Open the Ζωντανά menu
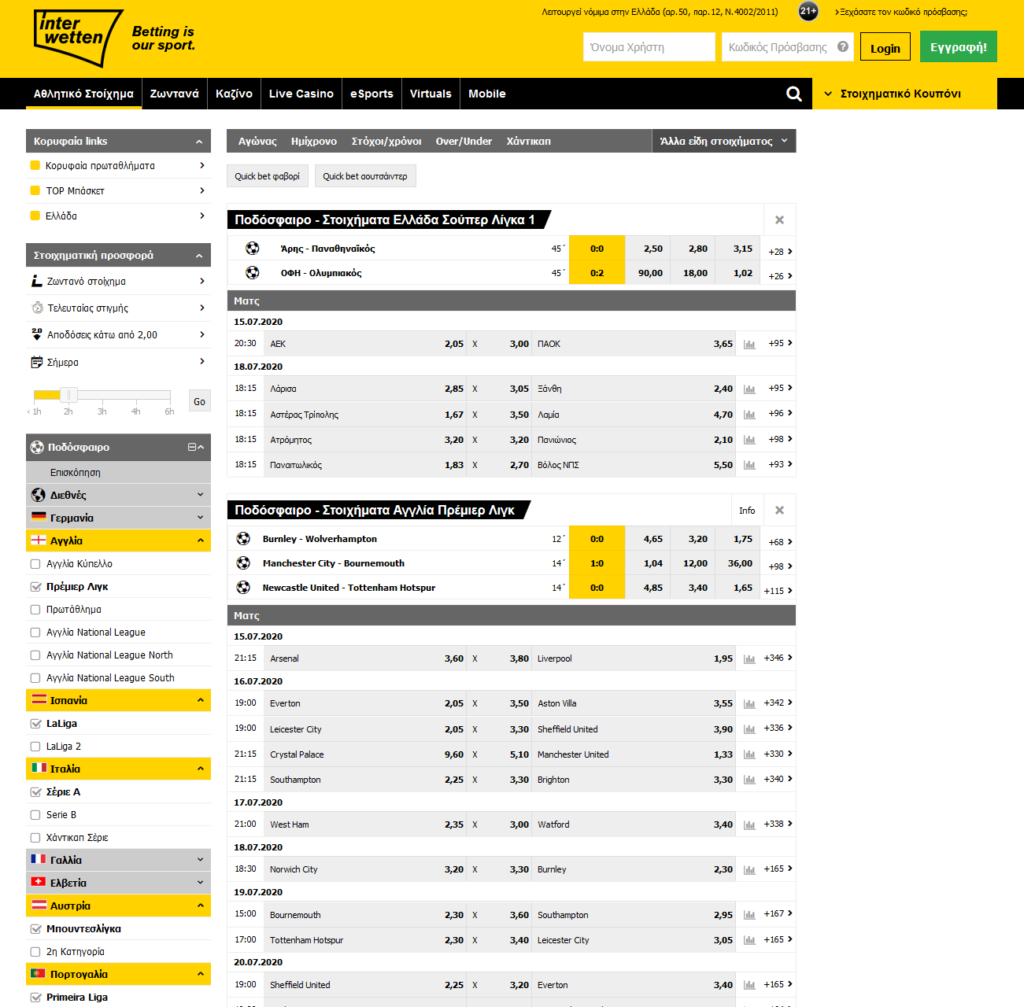Viewport: 1024px width, 1007px height. point(174,94)
